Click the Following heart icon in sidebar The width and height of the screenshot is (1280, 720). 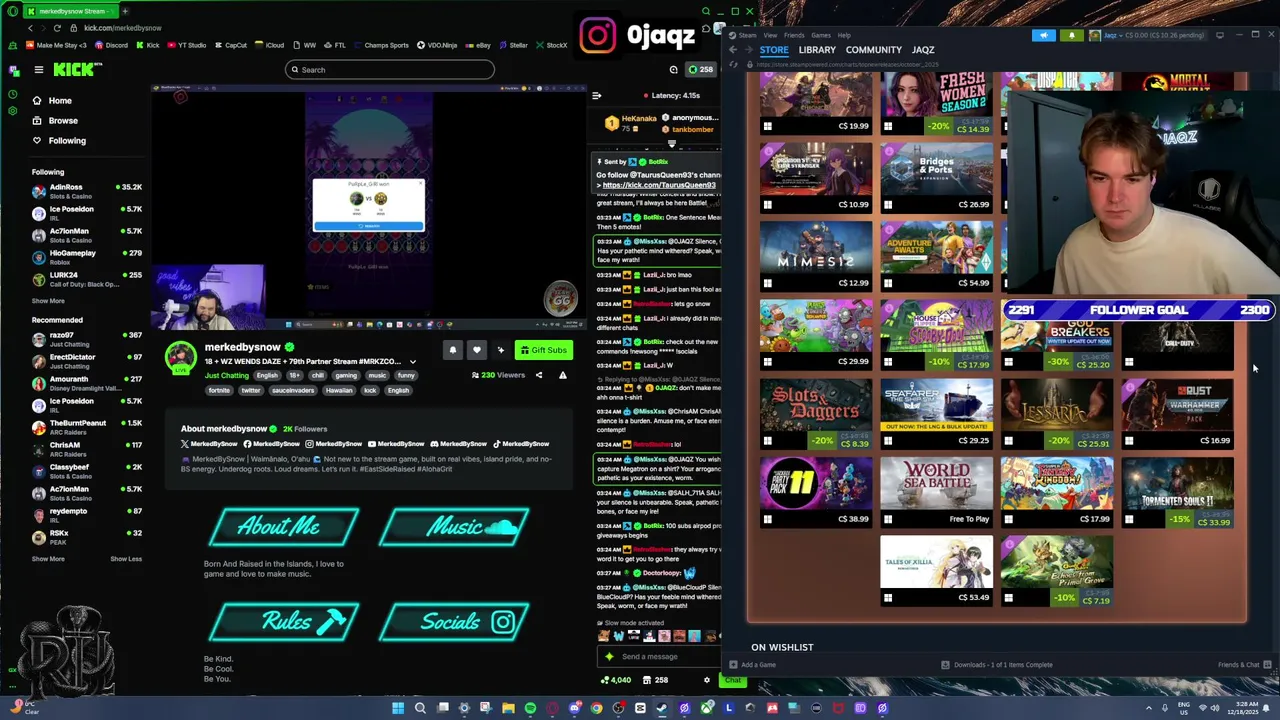(37, 140)
